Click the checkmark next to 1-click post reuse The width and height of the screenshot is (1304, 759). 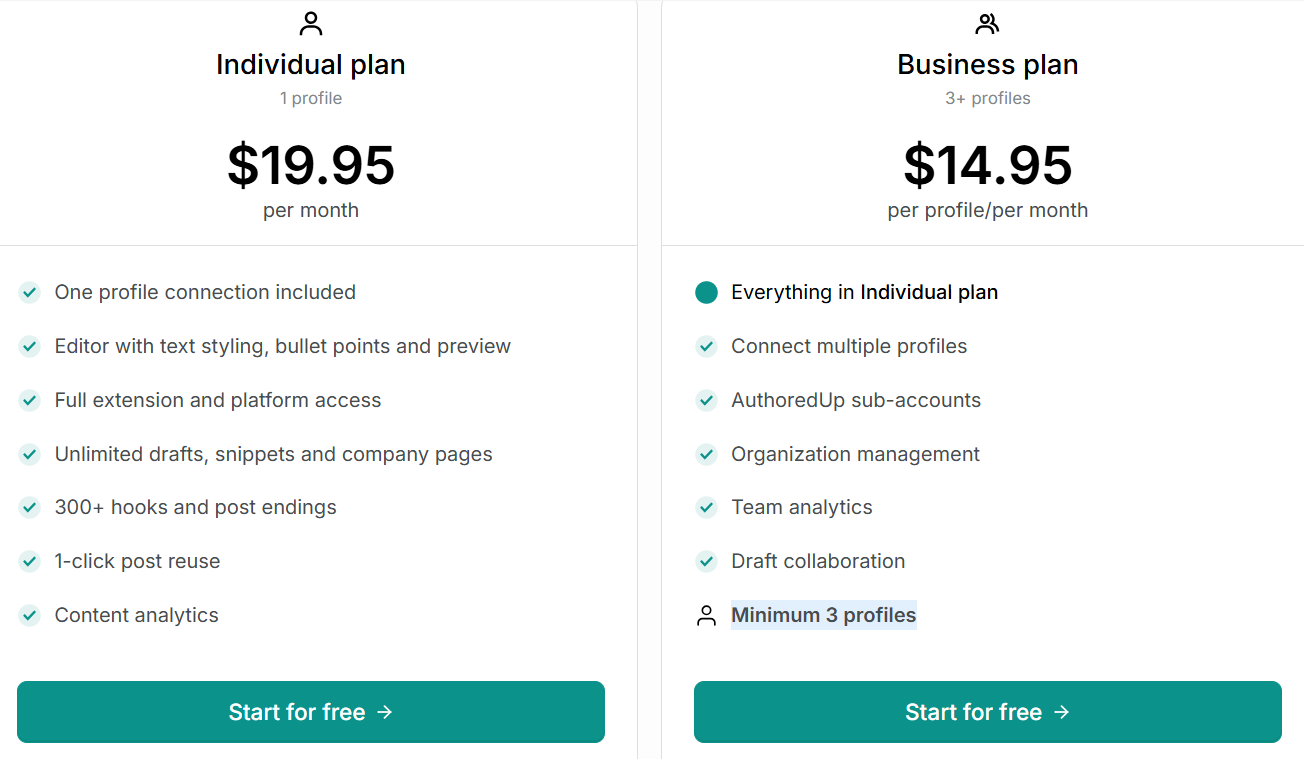(29, 561)
